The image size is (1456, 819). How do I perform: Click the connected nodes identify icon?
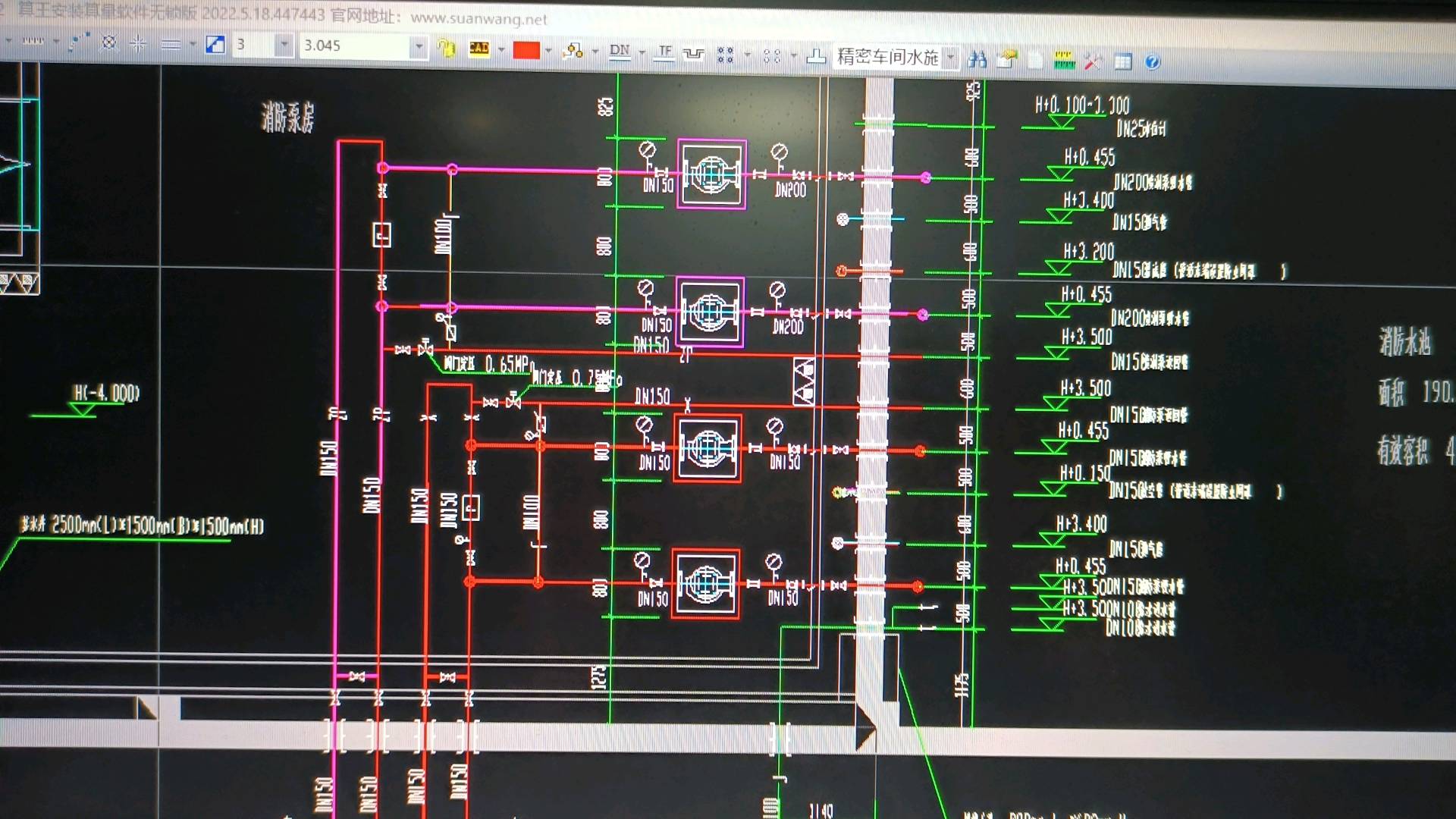tap(573, 51)
